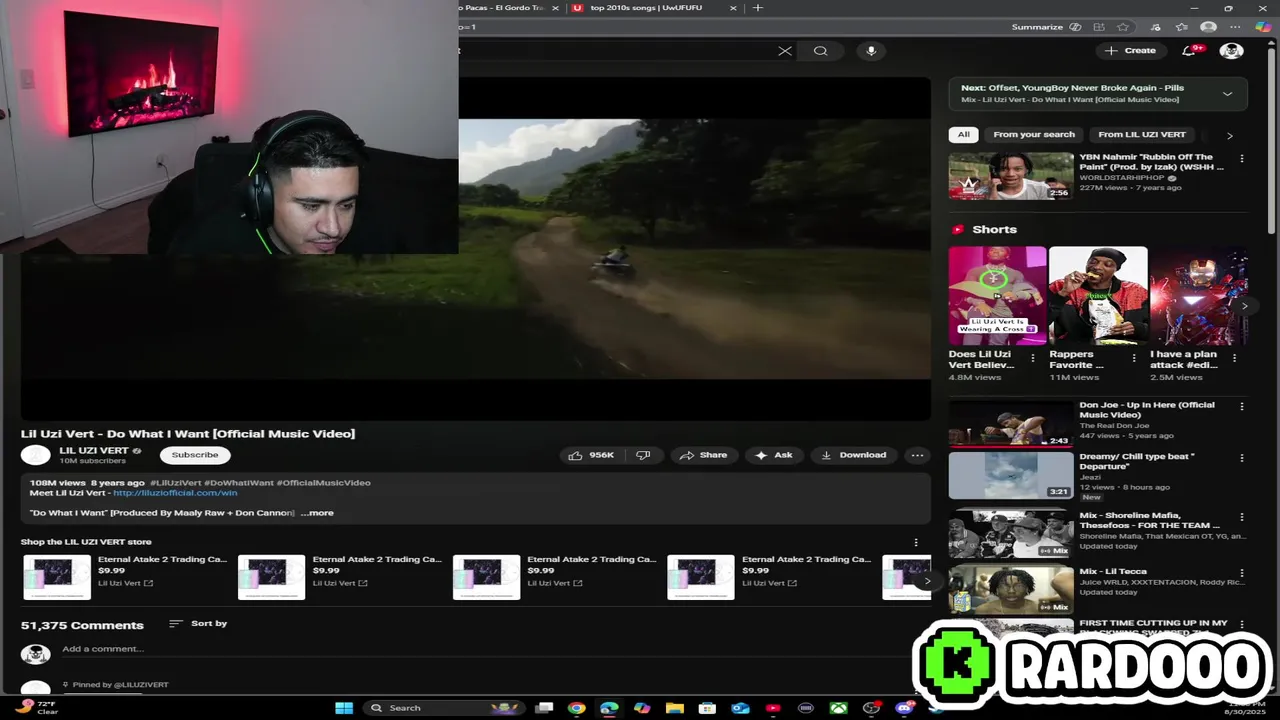Open liluziofficial.com/win link
The image size is (1280, 720).
(175, 493)
